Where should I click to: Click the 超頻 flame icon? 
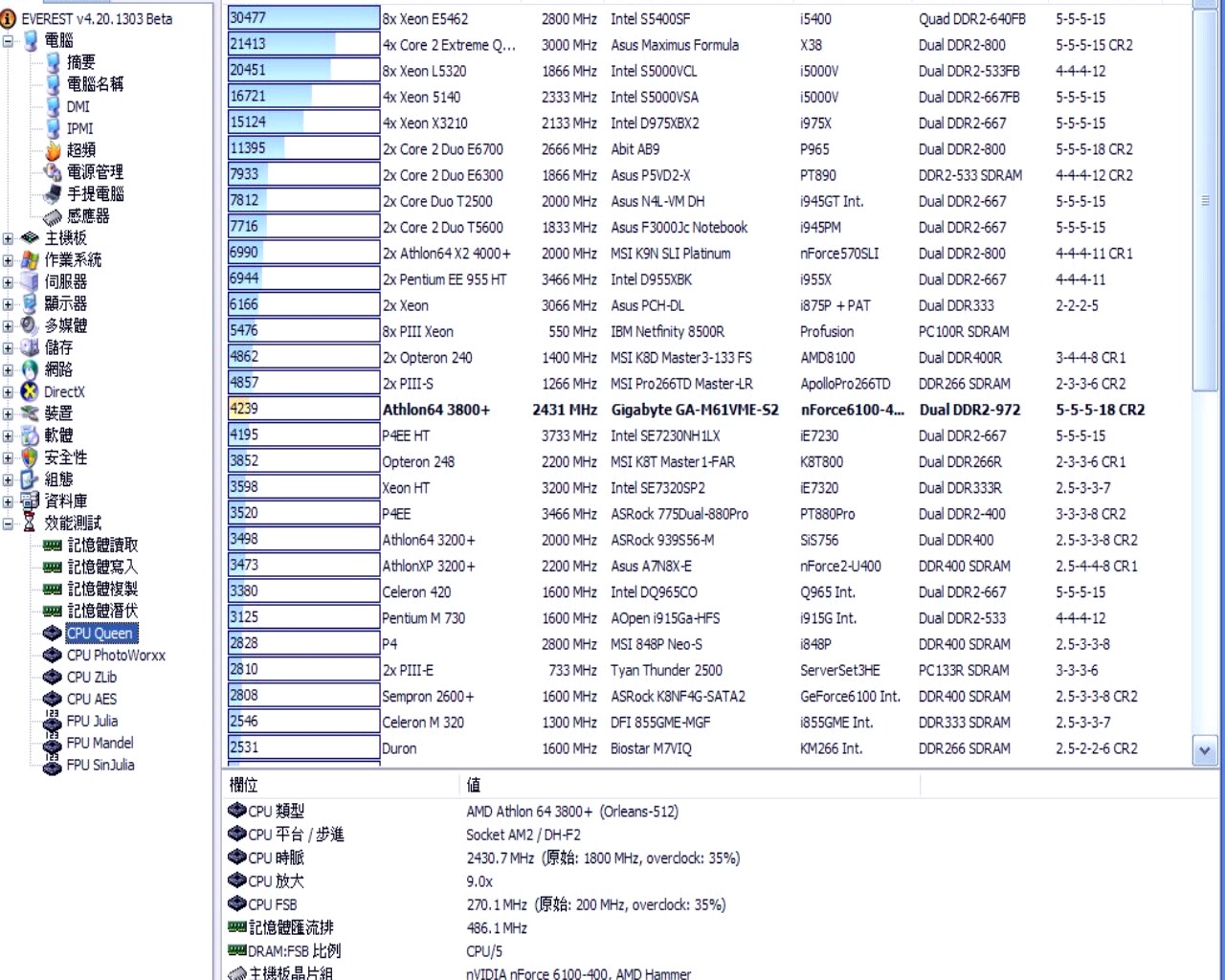(x=54, y=150)
